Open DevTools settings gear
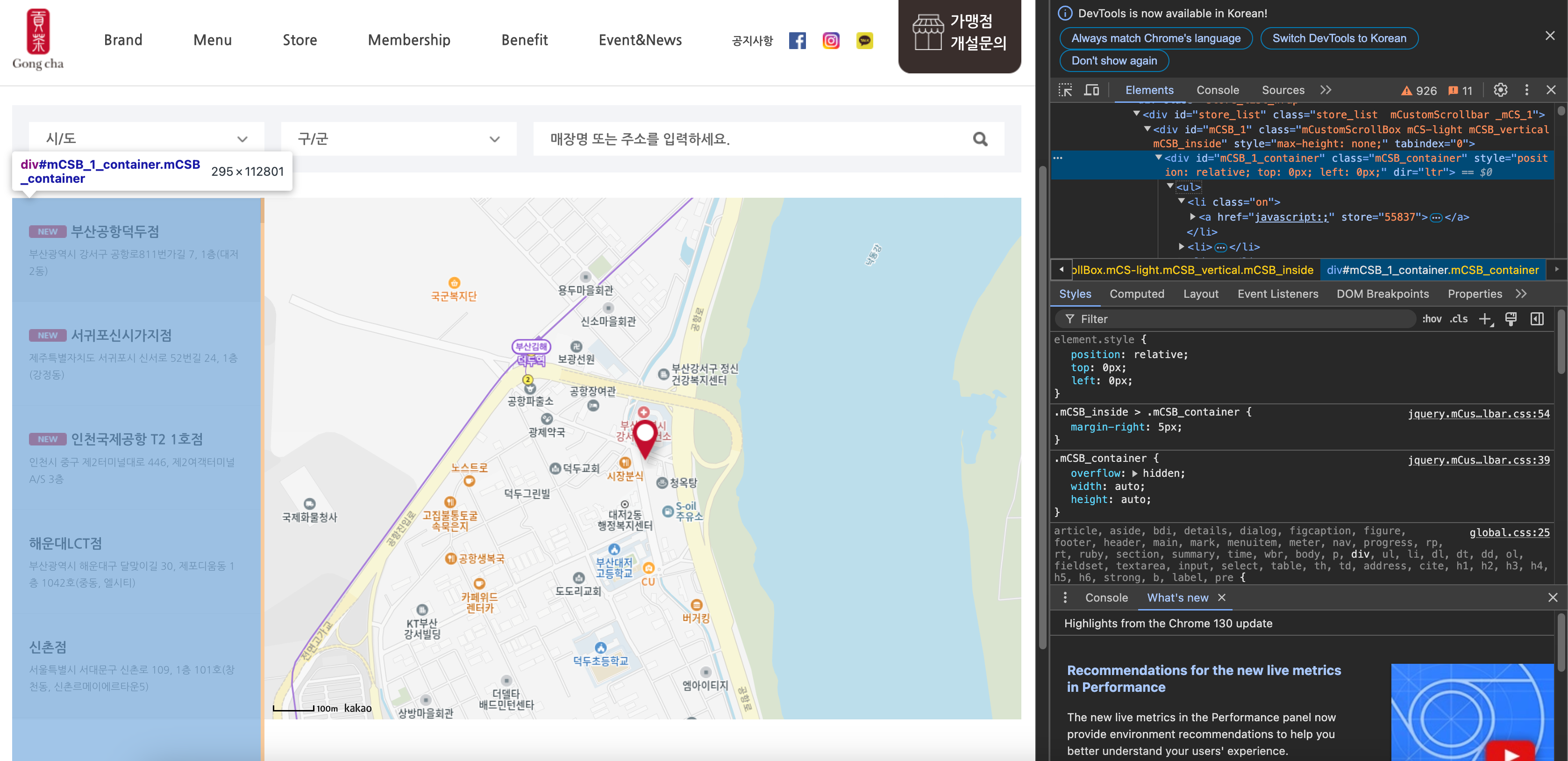 1500,90
